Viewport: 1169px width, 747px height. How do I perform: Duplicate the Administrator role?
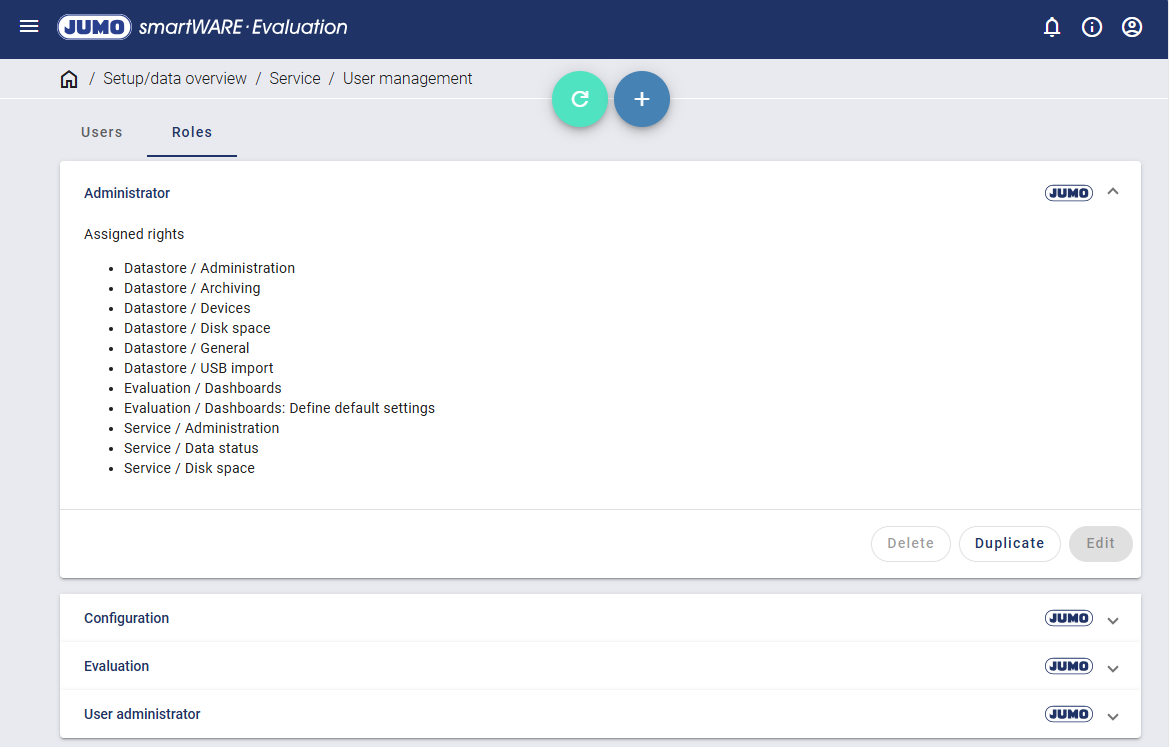1009,543
